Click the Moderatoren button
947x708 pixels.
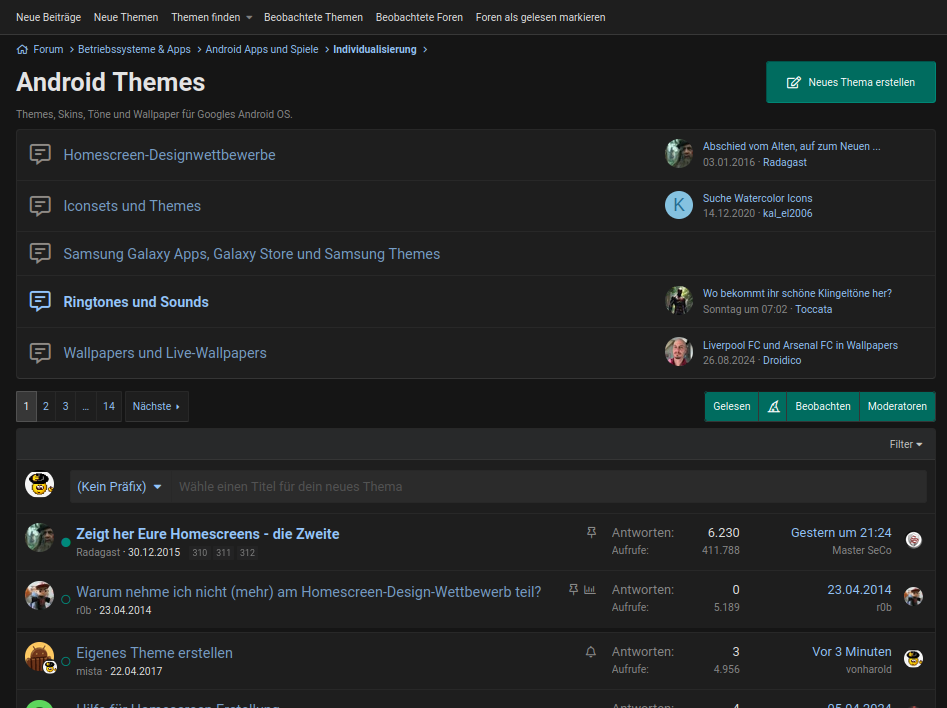click(x=897, y=407)
